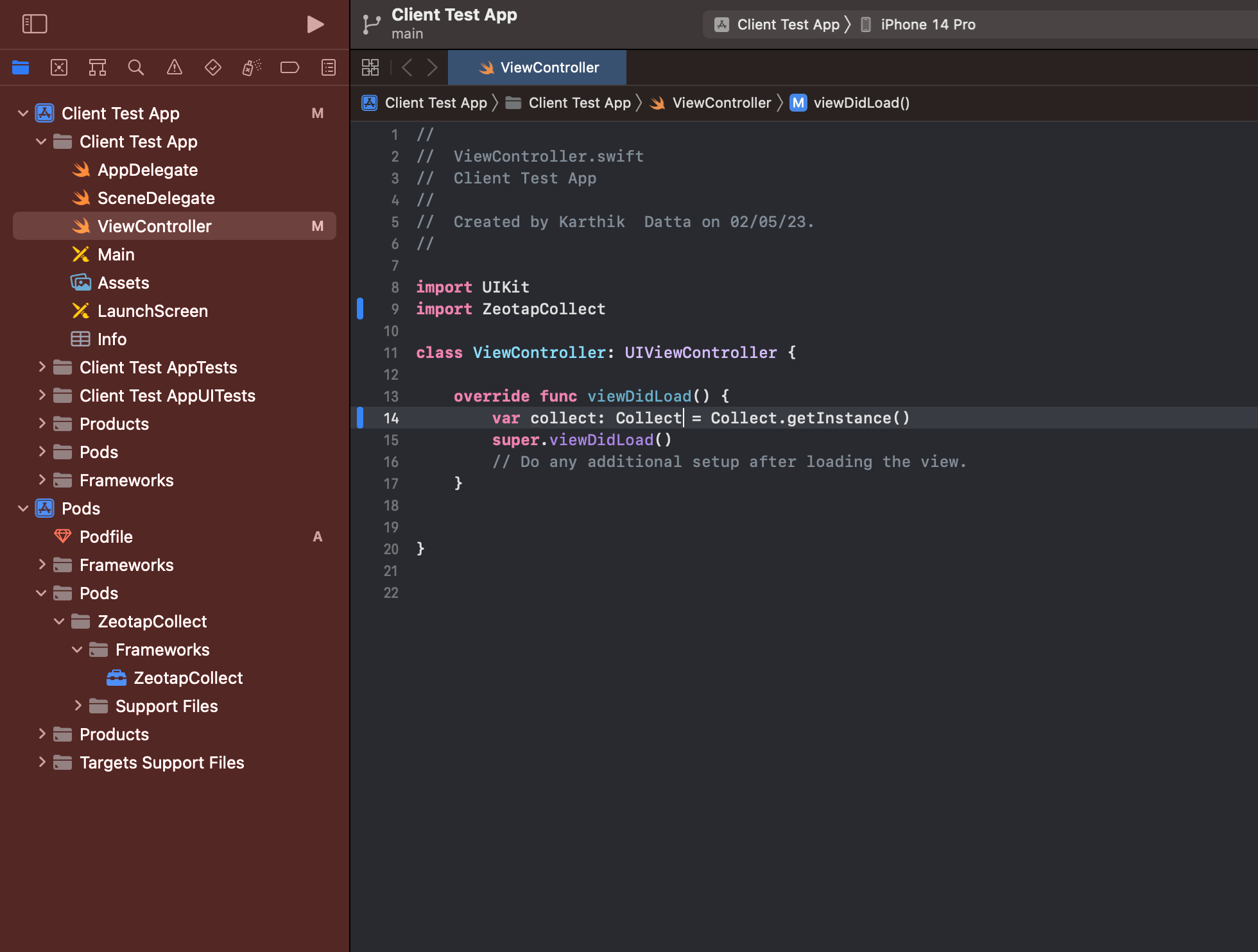
Task: Open the Breakpoint navigator icon
Action: (290, 67)
